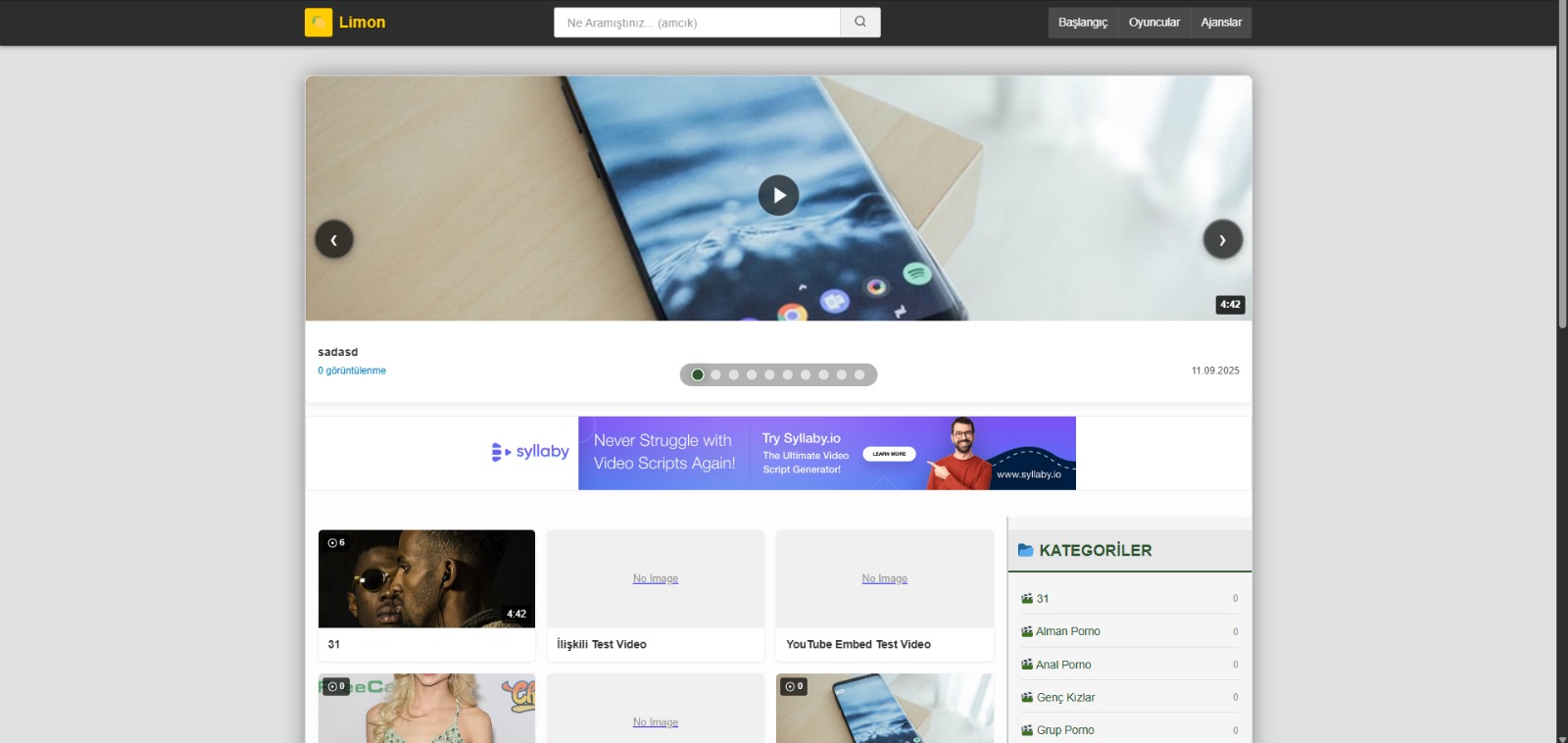The width and height of the screenshot is (1568, 743).
Task: Focus the Ne Aramıştınız search field
Action: tap(697, 23)
